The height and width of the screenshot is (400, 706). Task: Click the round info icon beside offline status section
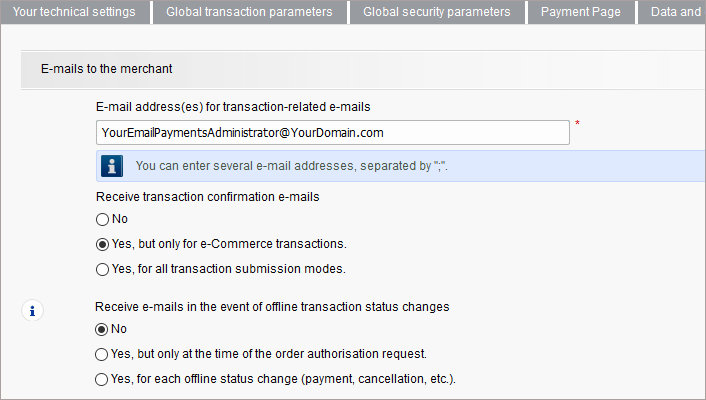click(32, 311)
